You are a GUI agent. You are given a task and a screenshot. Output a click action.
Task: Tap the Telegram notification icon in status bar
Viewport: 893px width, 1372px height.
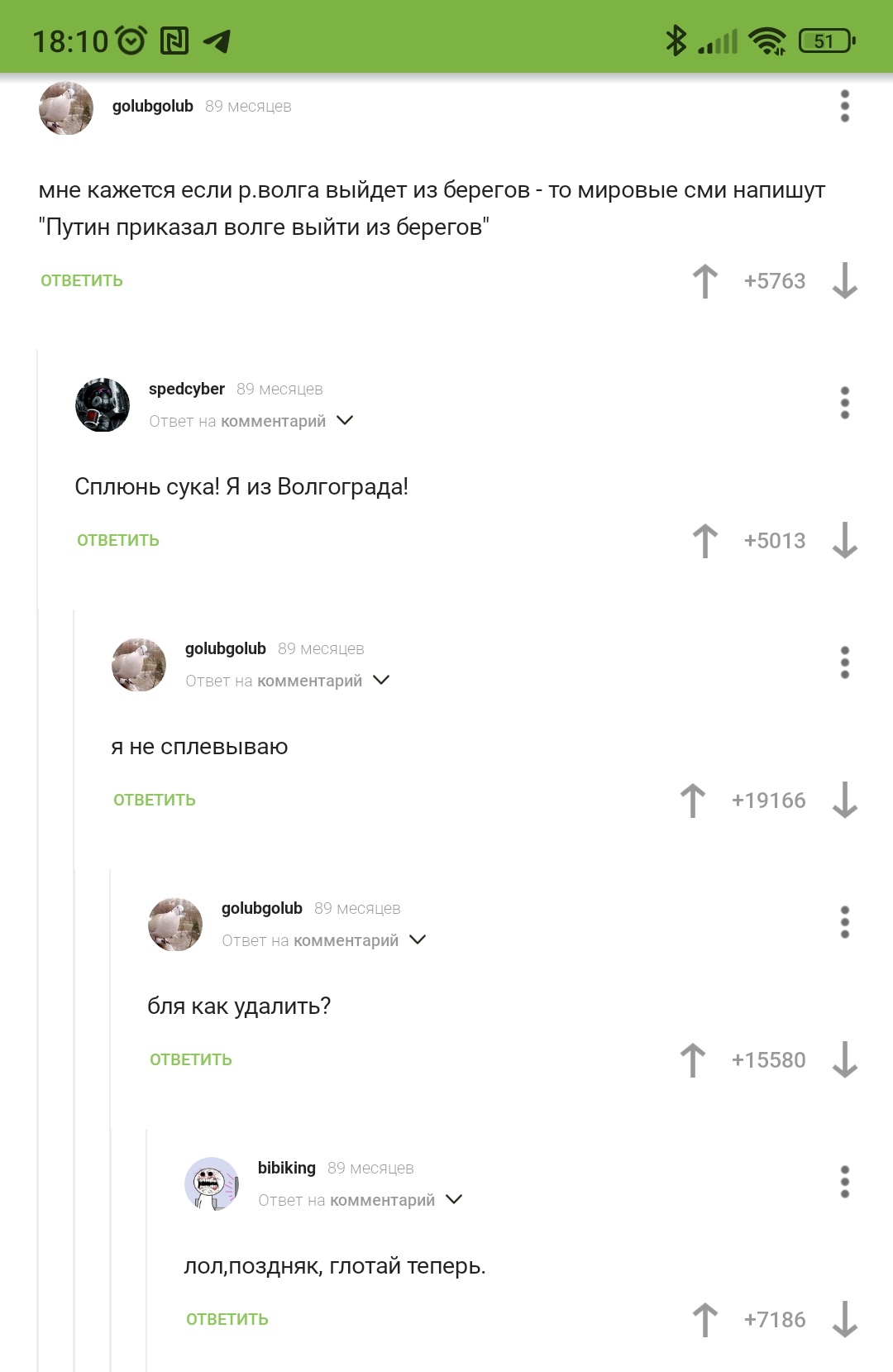click(x=217, y=41)
